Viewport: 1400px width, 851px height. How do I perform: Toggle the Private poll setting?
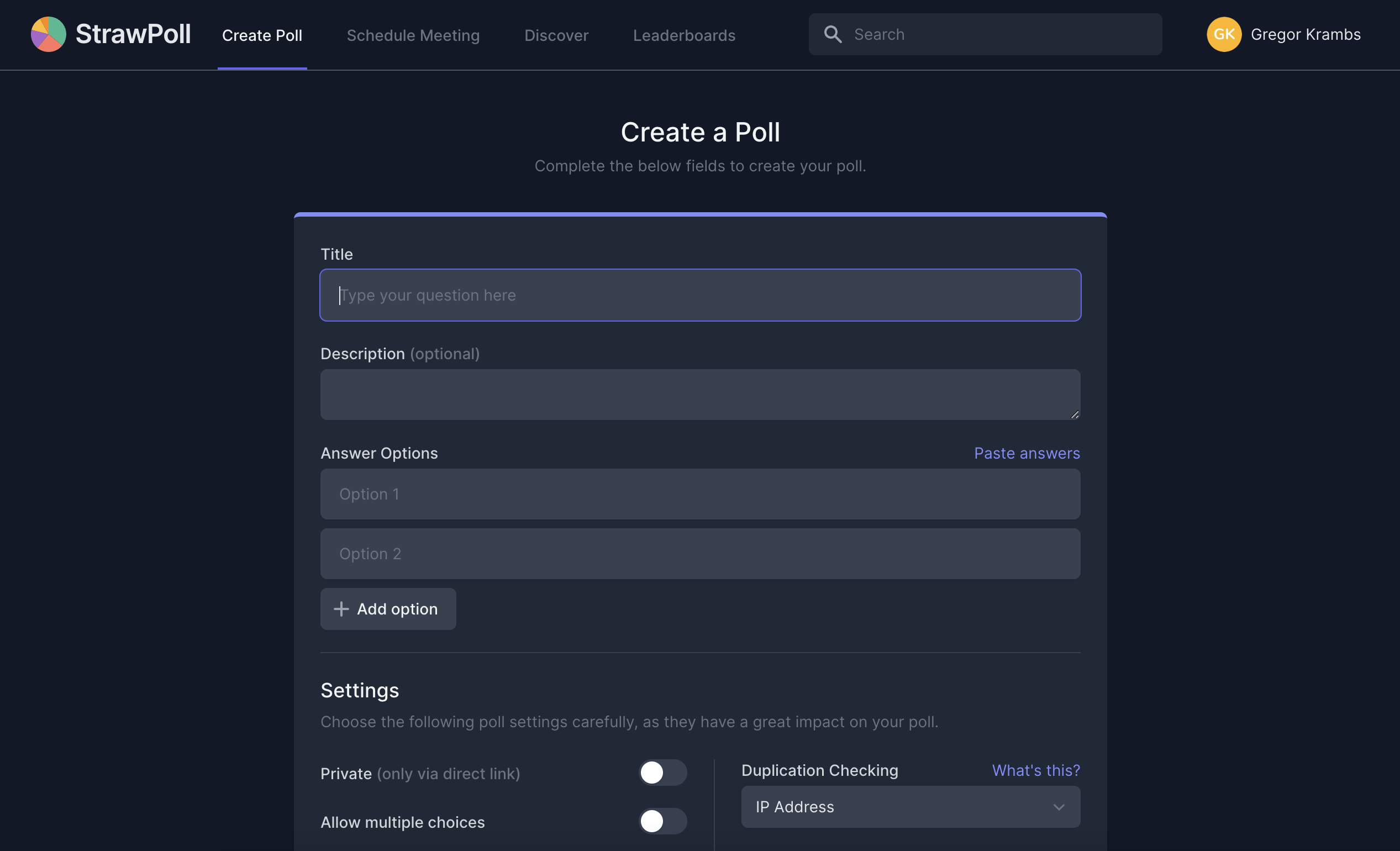(662, 772)
